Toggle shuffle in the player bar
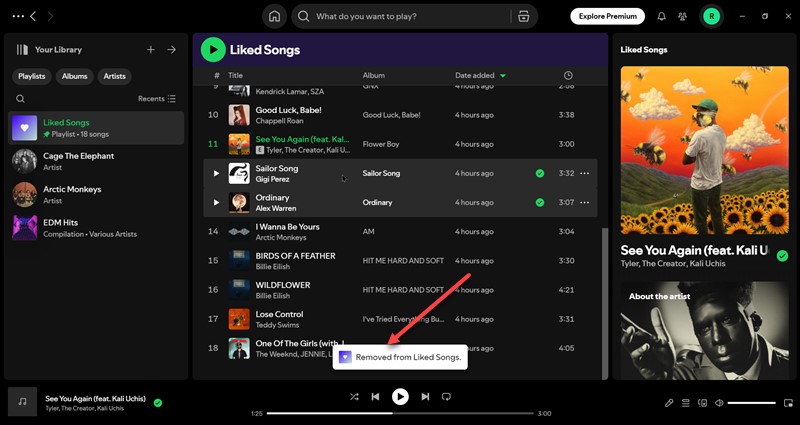The width and height of the screenshot is (800, 425). 354,396
